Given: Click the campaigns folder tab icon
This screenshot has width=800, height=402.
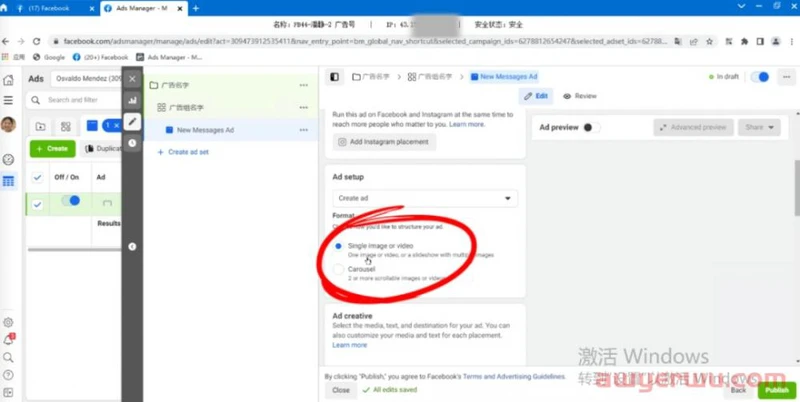Looking at the screenshot, I should [40, 126].
